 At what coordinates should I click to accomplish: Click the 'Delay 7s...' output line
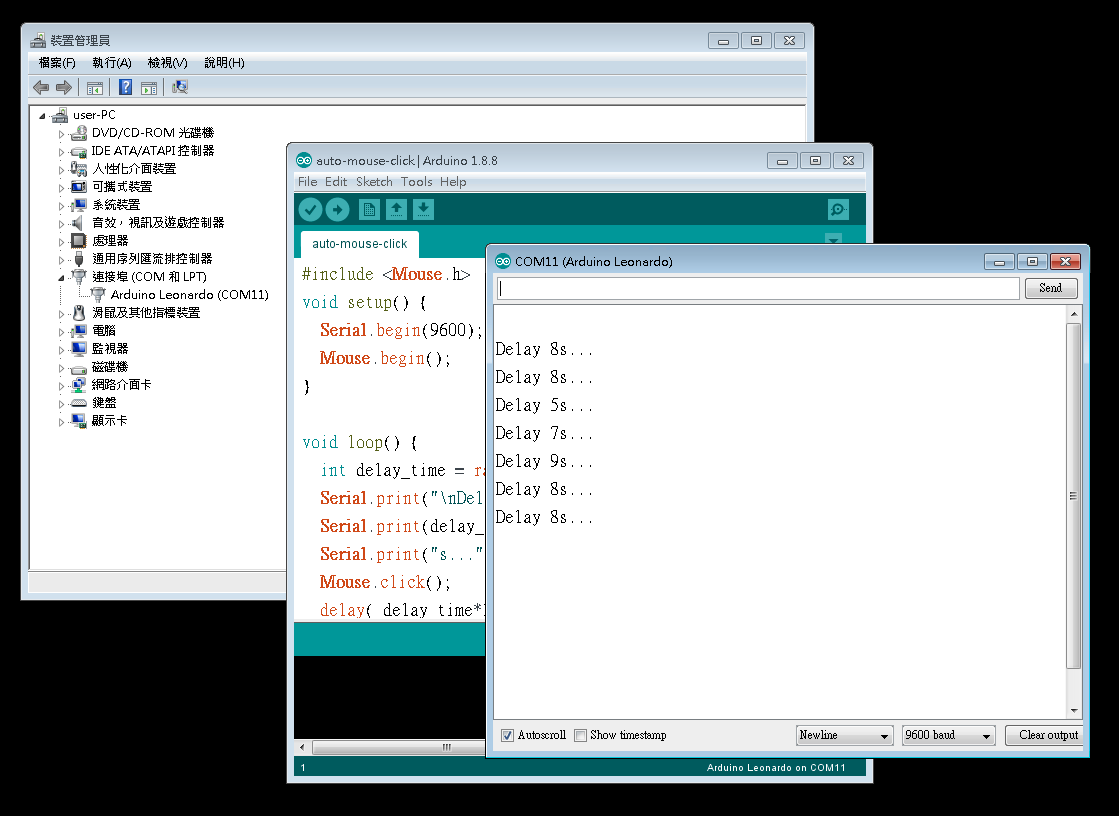pyautogui.click(x=544, y=433)
